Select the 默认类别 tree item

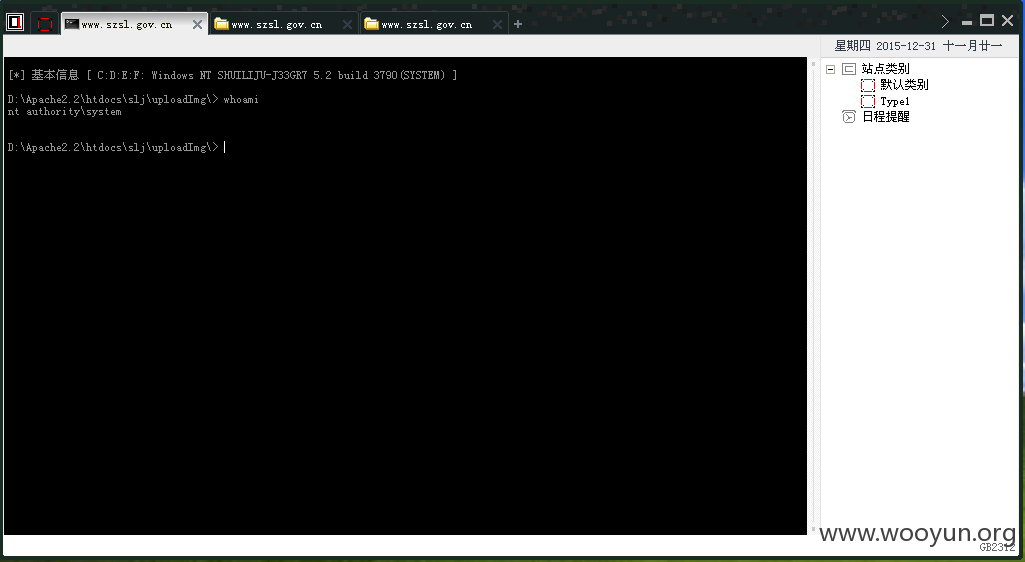[904, 84]
